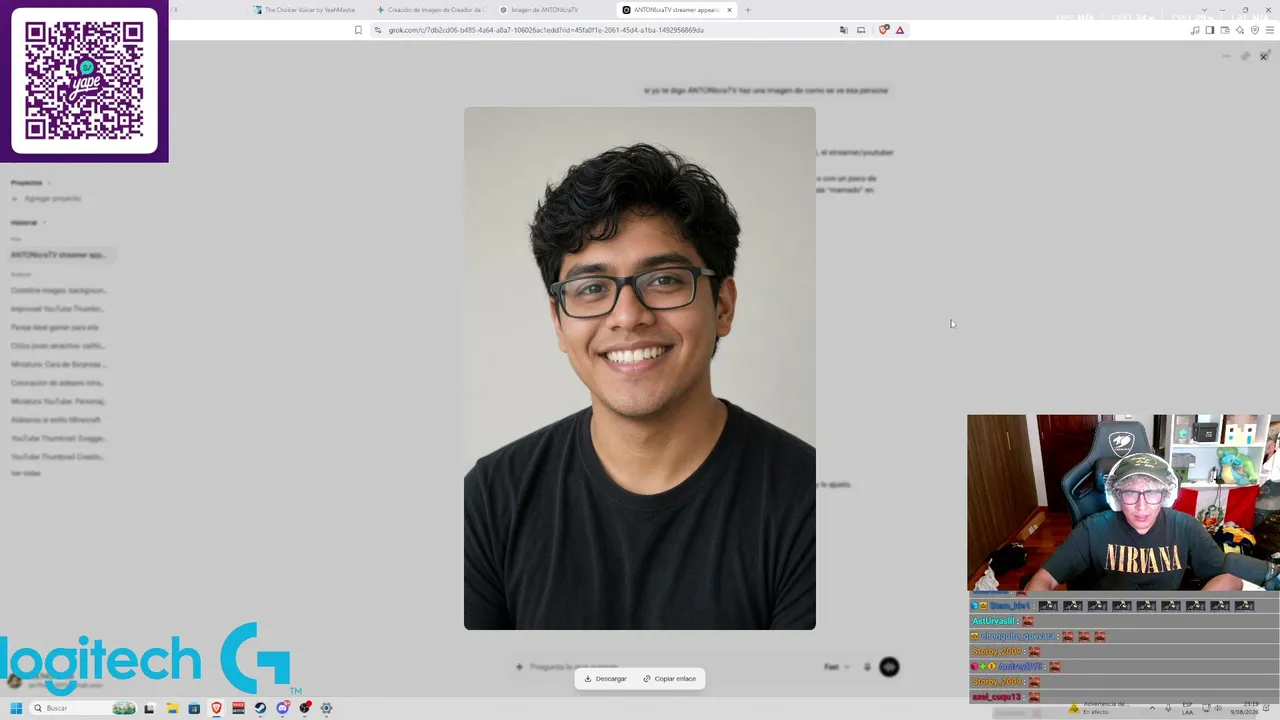Open the Microsoft Store taskbar icon
The image size is (1280, 720).
point(194,708)
